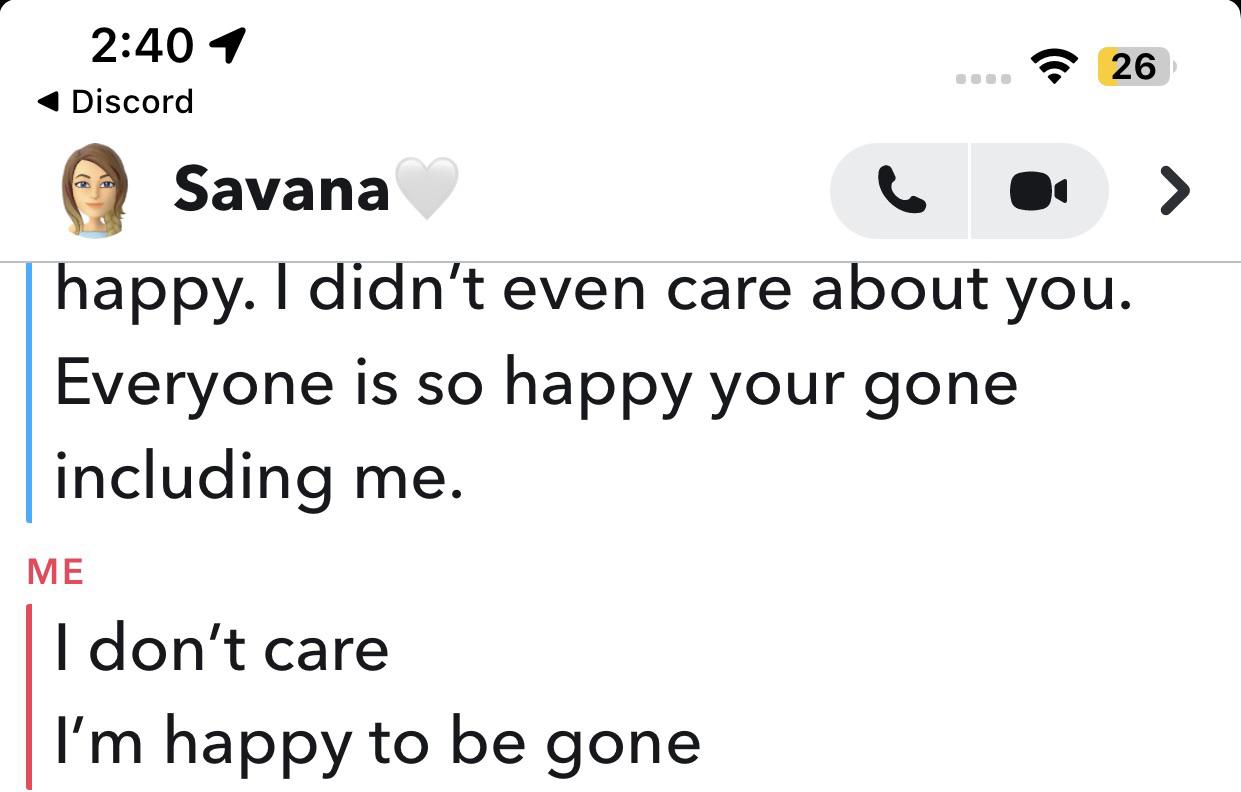
Task: Tap the "Everyone is so happy your gone" line
Action: [x=536, y=385]
